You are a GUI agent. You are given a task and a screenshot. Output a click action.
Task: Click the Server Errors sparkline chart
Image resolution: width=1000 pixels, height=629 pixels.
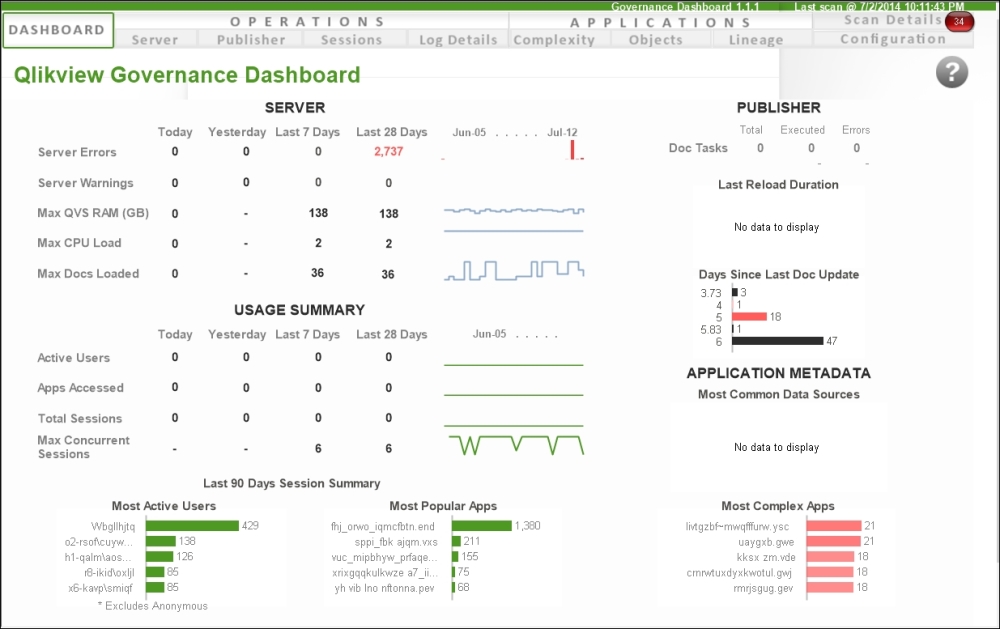pos(513,151)
